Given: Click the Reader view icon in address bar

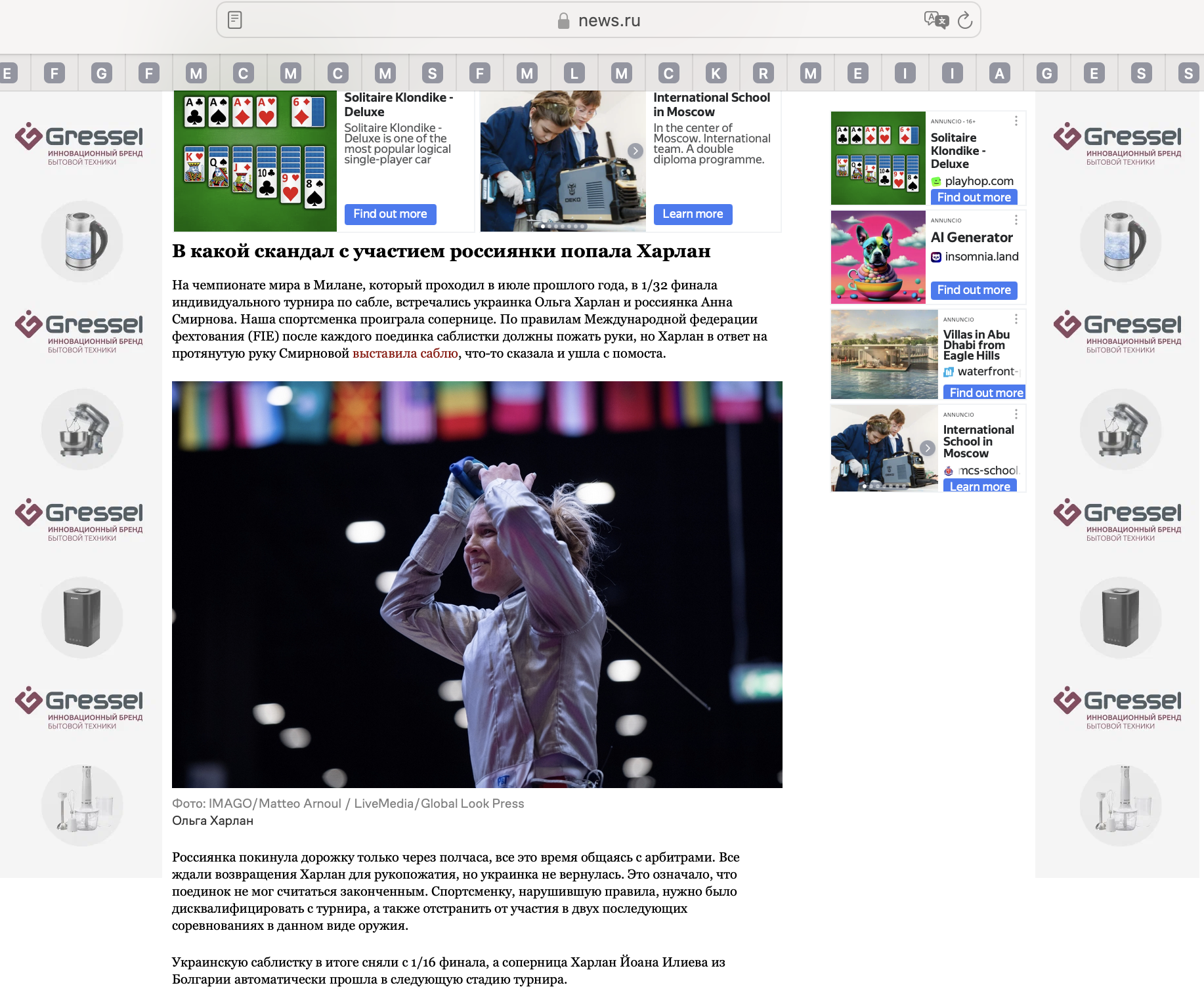Looking at the screenshot, I should (235, 20).
